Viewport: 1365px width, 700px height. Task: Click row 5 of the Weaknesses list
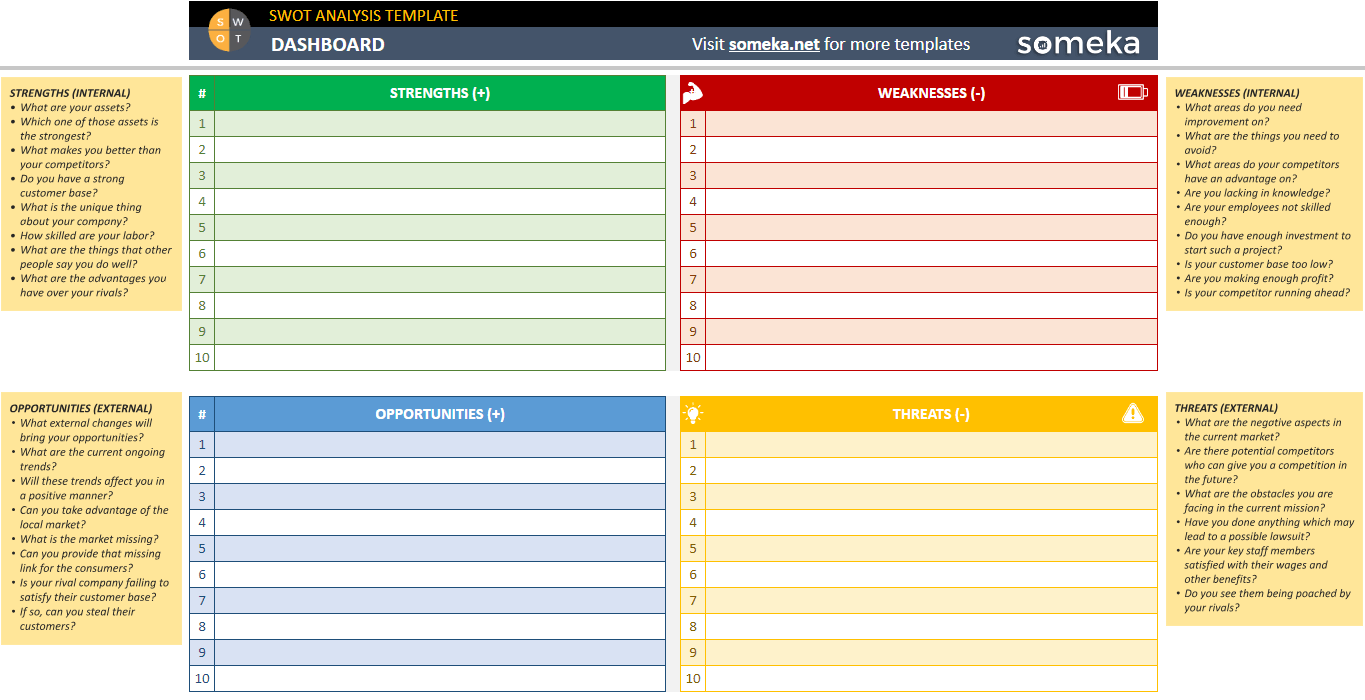(x=928, y=227)
